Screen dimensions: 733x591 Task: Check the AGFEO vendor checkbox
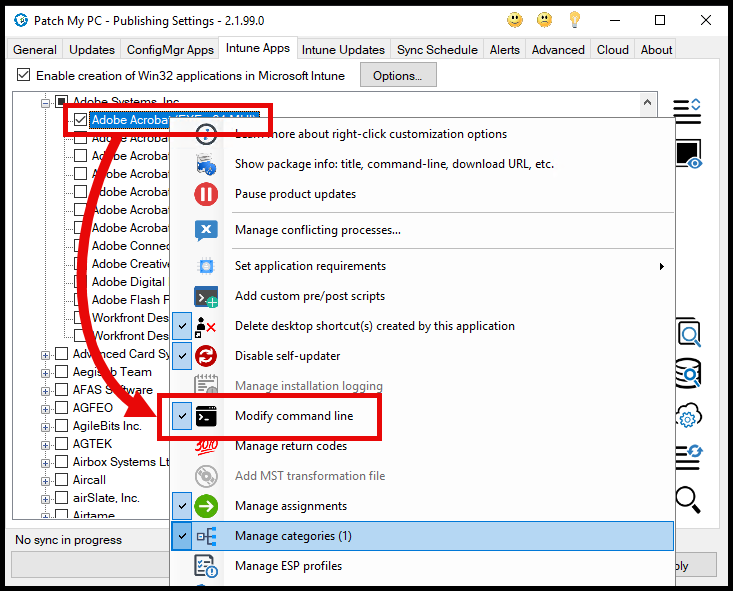click(x=62, y=407)
